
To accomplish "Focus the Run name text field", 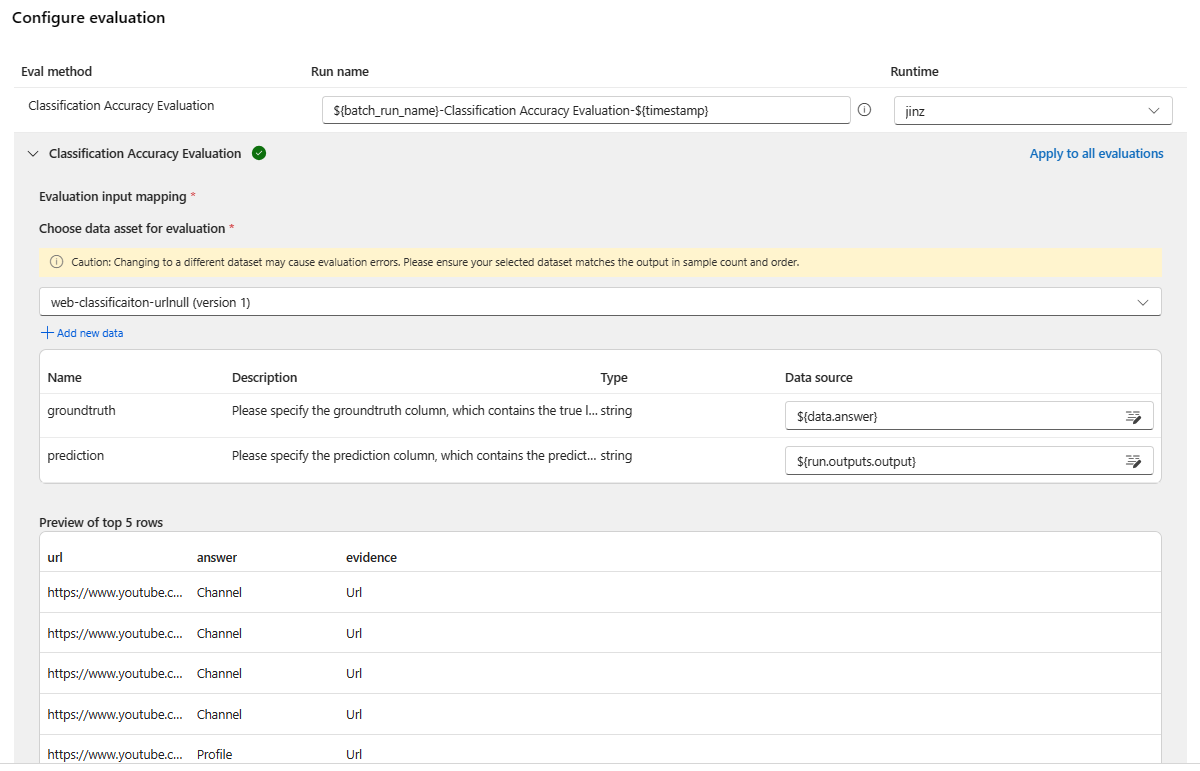I will click(586, 110).
